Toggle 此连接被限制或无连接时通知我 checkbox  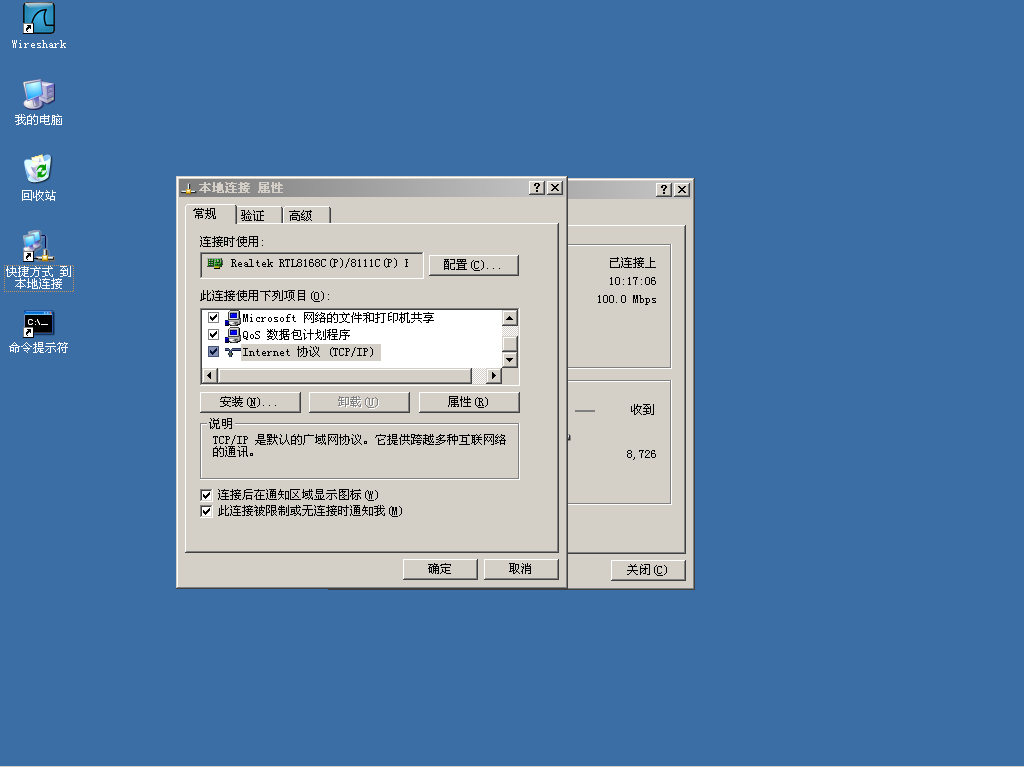pos(206,511)
